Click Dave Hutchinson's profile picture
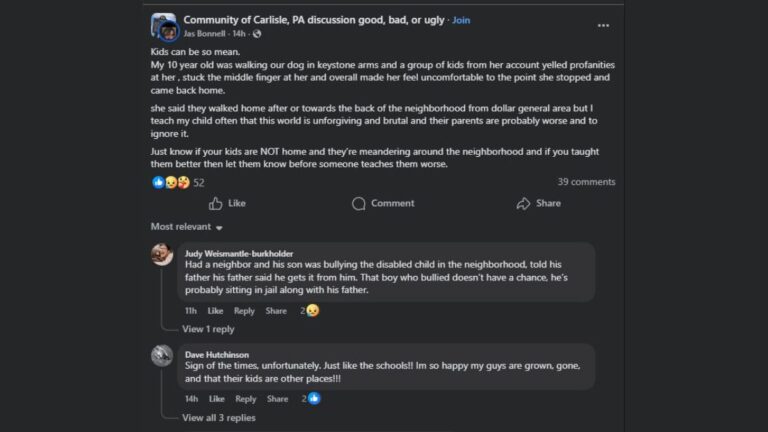 (162, 355)
